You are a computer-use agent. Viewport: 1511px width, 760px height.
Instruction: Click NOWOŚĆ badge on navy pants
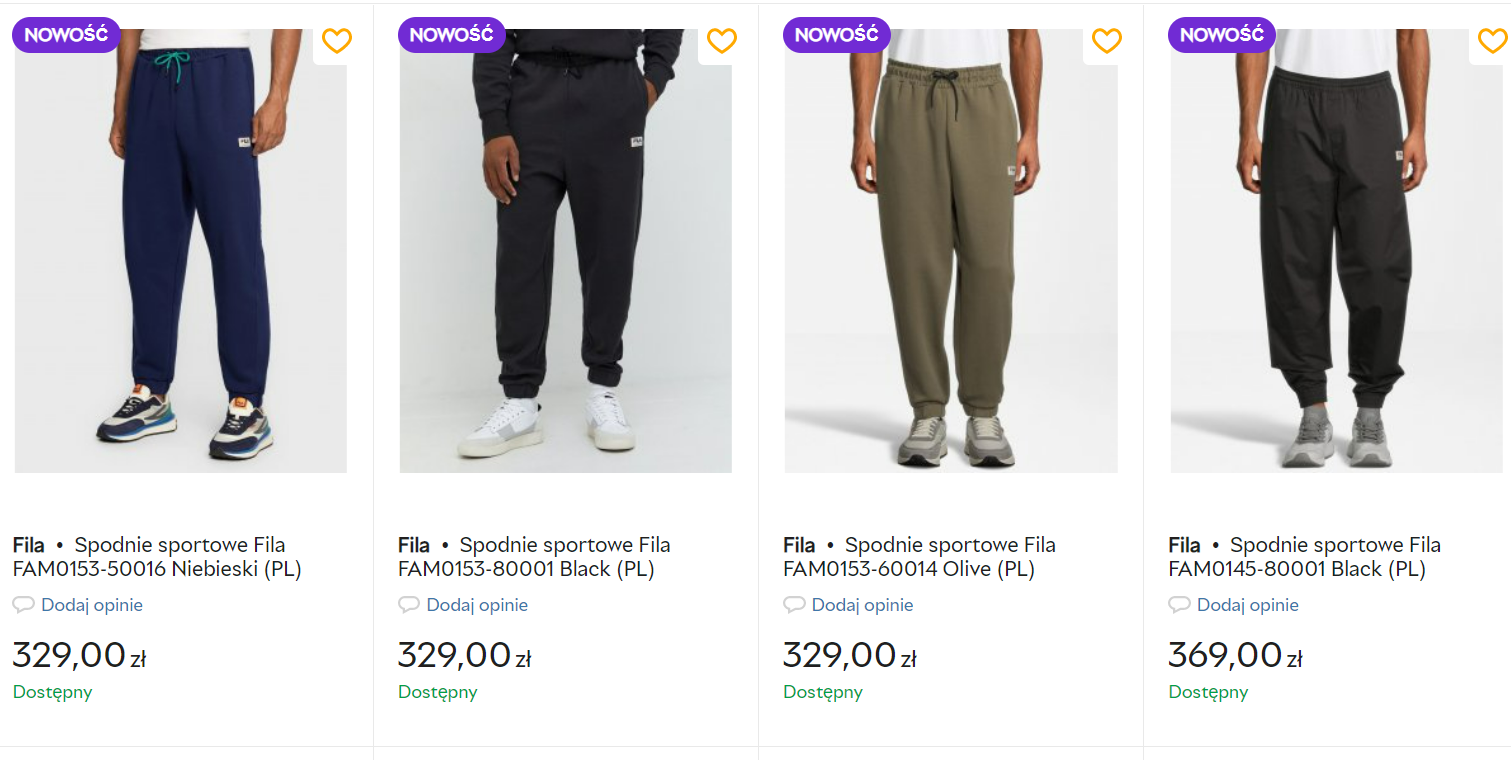[66, 35]
